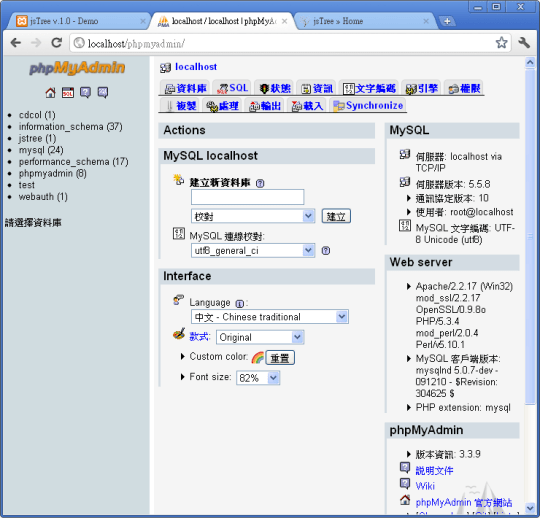Viewport: 540px width, 518px height.
Task: Close the jsTree v.1.0 - Demo tab
Action: click(143, 21)
